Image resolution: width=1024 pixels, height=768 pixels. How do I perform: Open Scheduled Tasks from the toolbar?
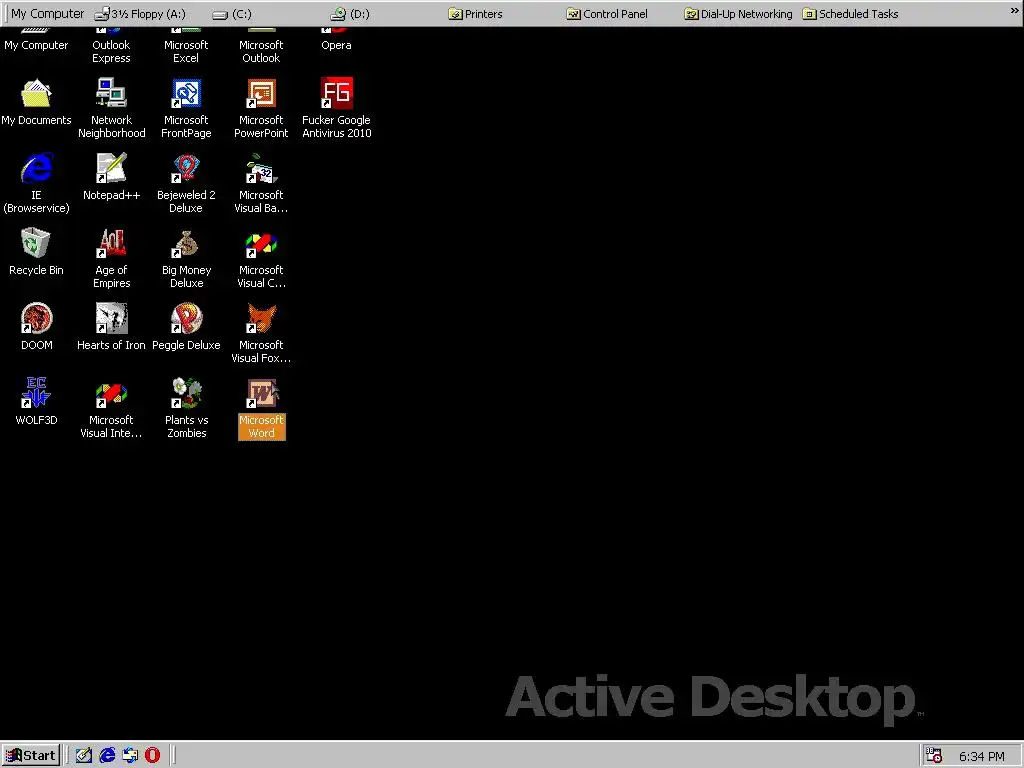[x=850, y=14]
